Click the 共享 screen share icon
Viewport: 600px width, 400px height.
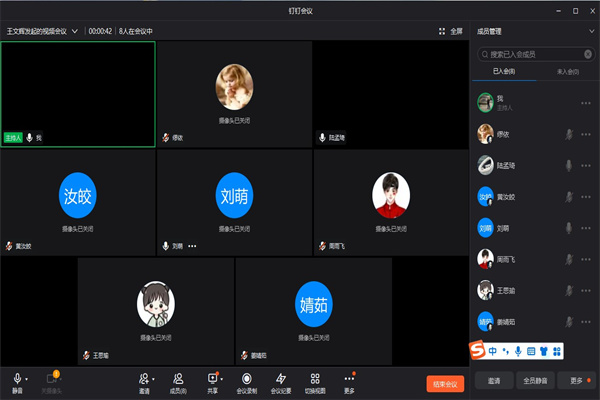[212, 378]
